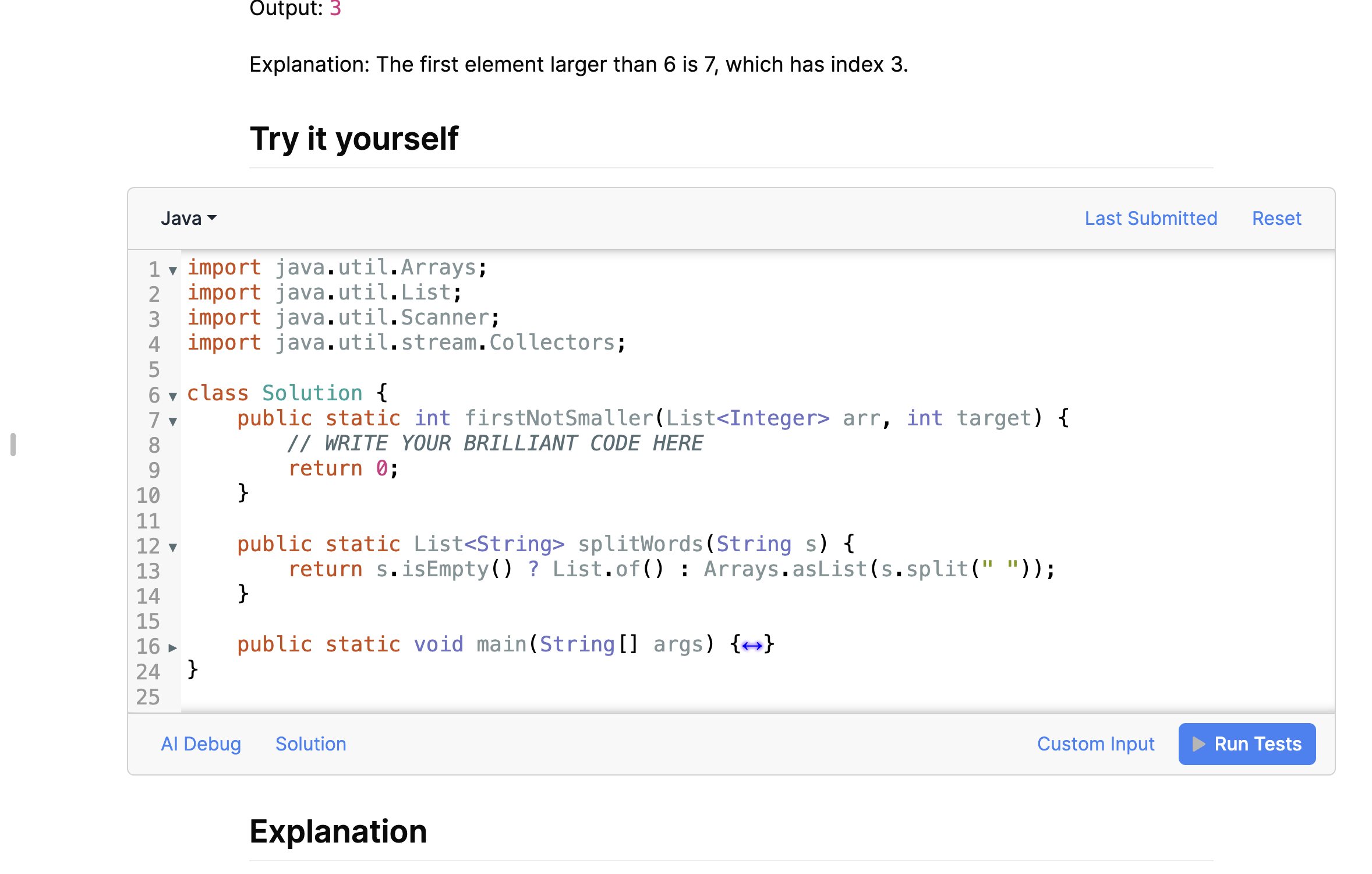Viewport: 1372px width, 874px height.
Task: View the Solution link
Action: coord(310,743)
